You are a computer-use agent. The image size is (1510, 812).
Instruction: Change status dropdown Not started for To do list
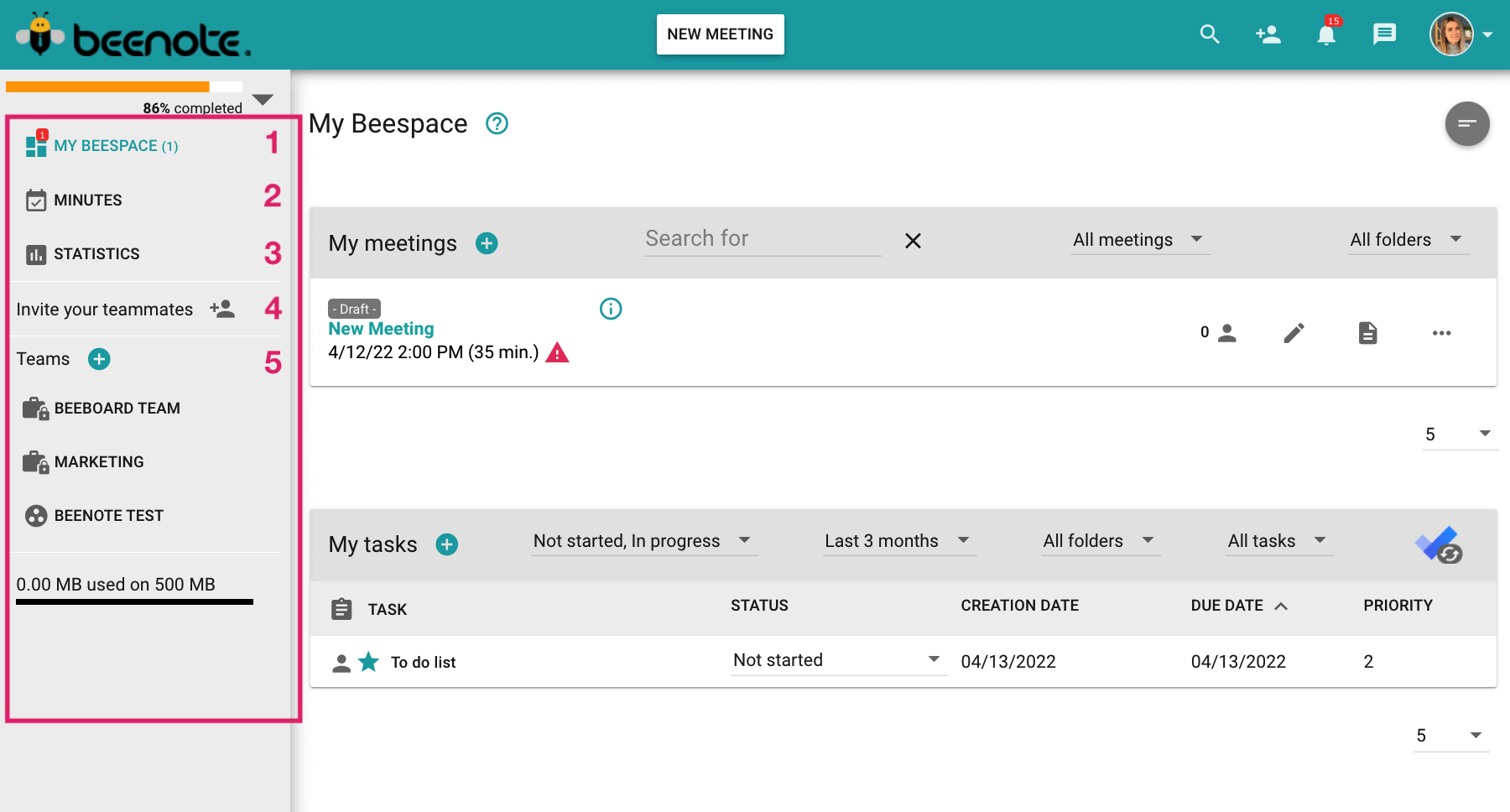point(838,660)
